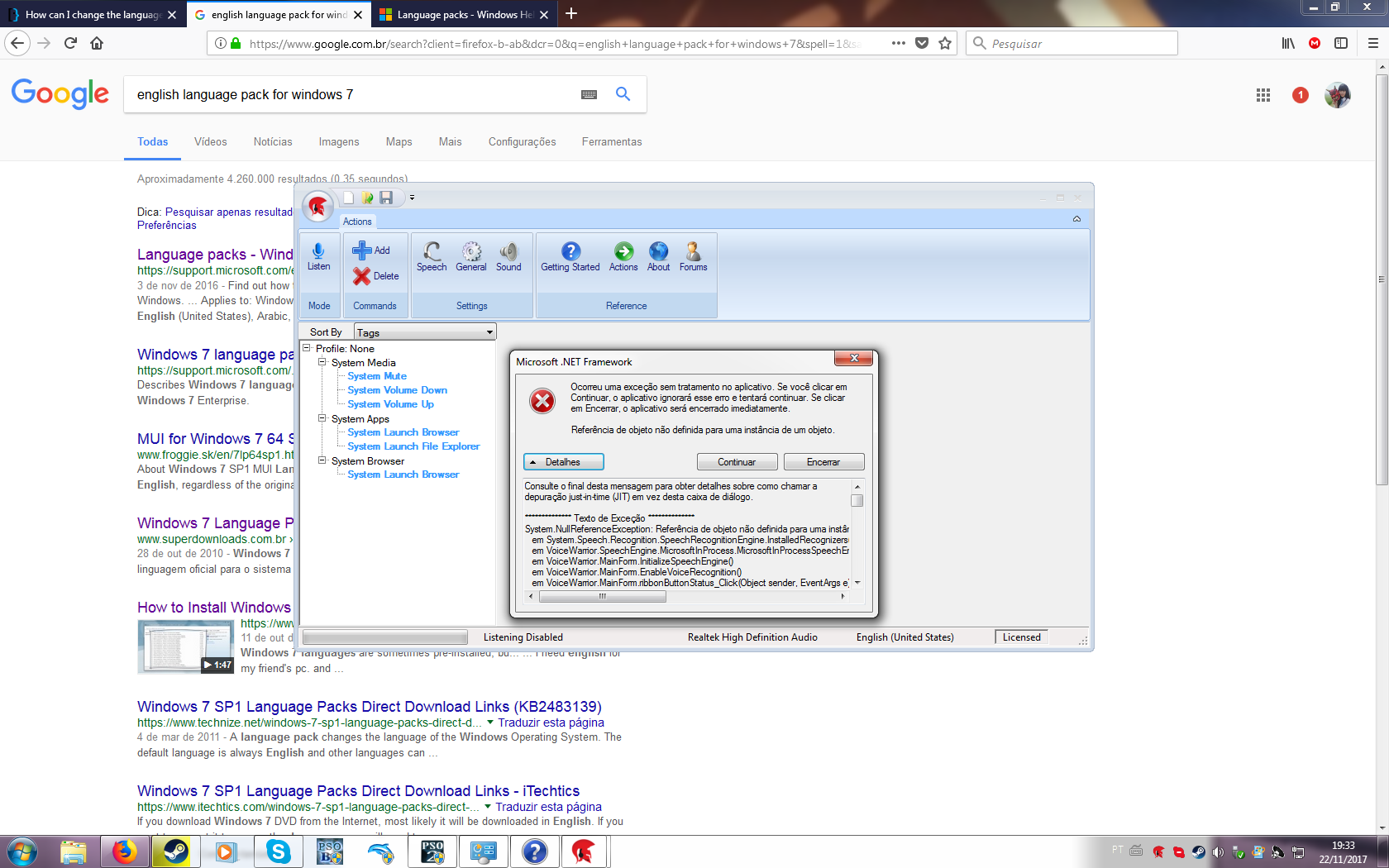The width and height of the screenshot is (1389, 868).
Task: Open the Google apps grid
Action: (x=1263, y=95)
